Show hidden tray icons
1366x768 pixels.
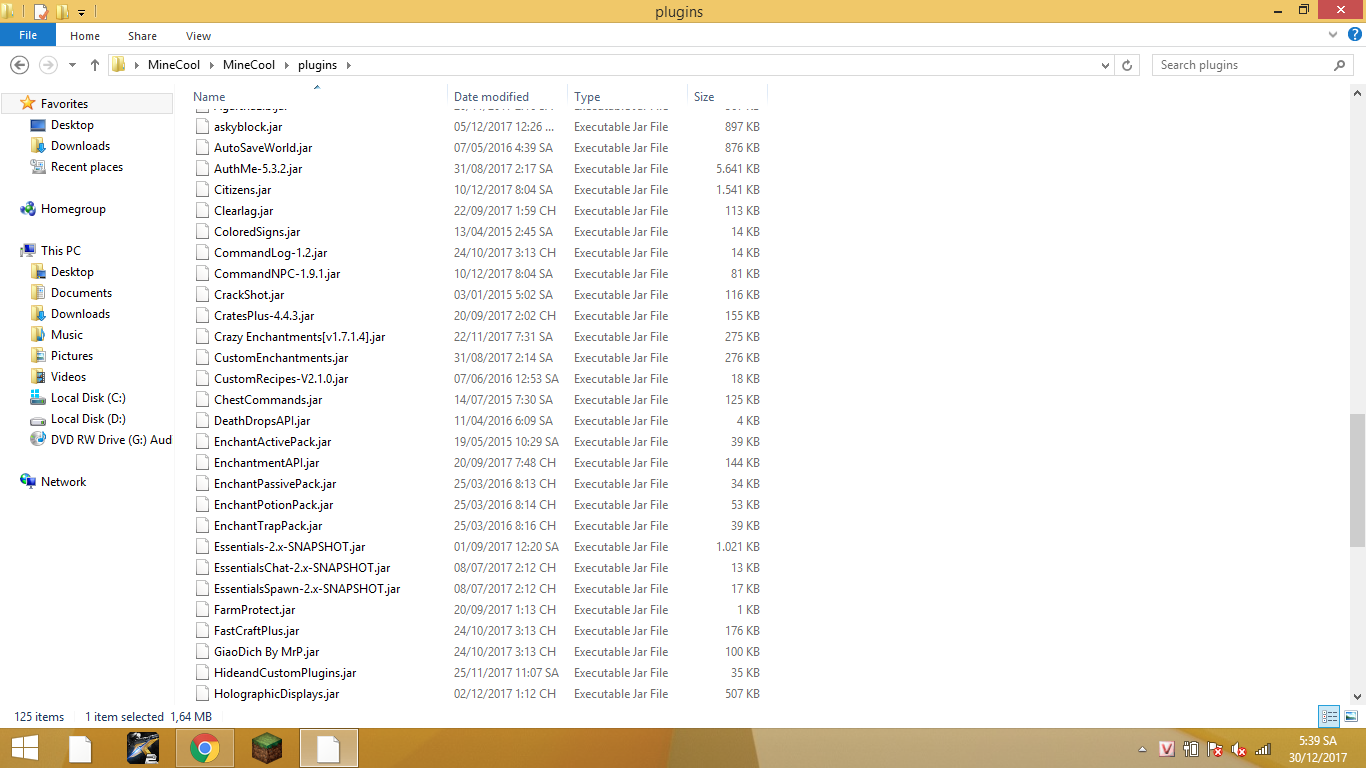[1142, 749]
